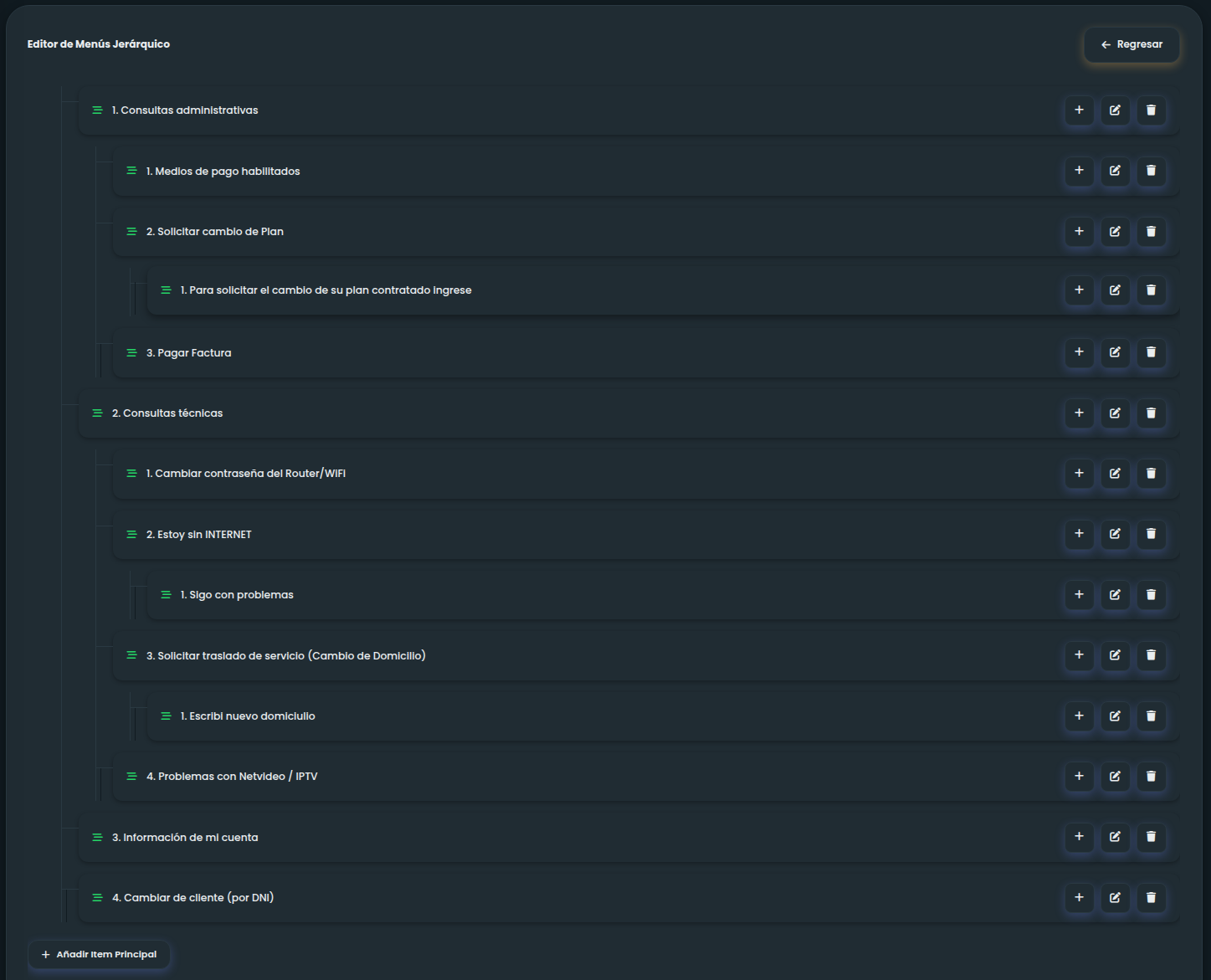Click the edit icon for 'Sigo con problemas'
The height and width of the screenshot is (980, 1211).
[1115, 595]
